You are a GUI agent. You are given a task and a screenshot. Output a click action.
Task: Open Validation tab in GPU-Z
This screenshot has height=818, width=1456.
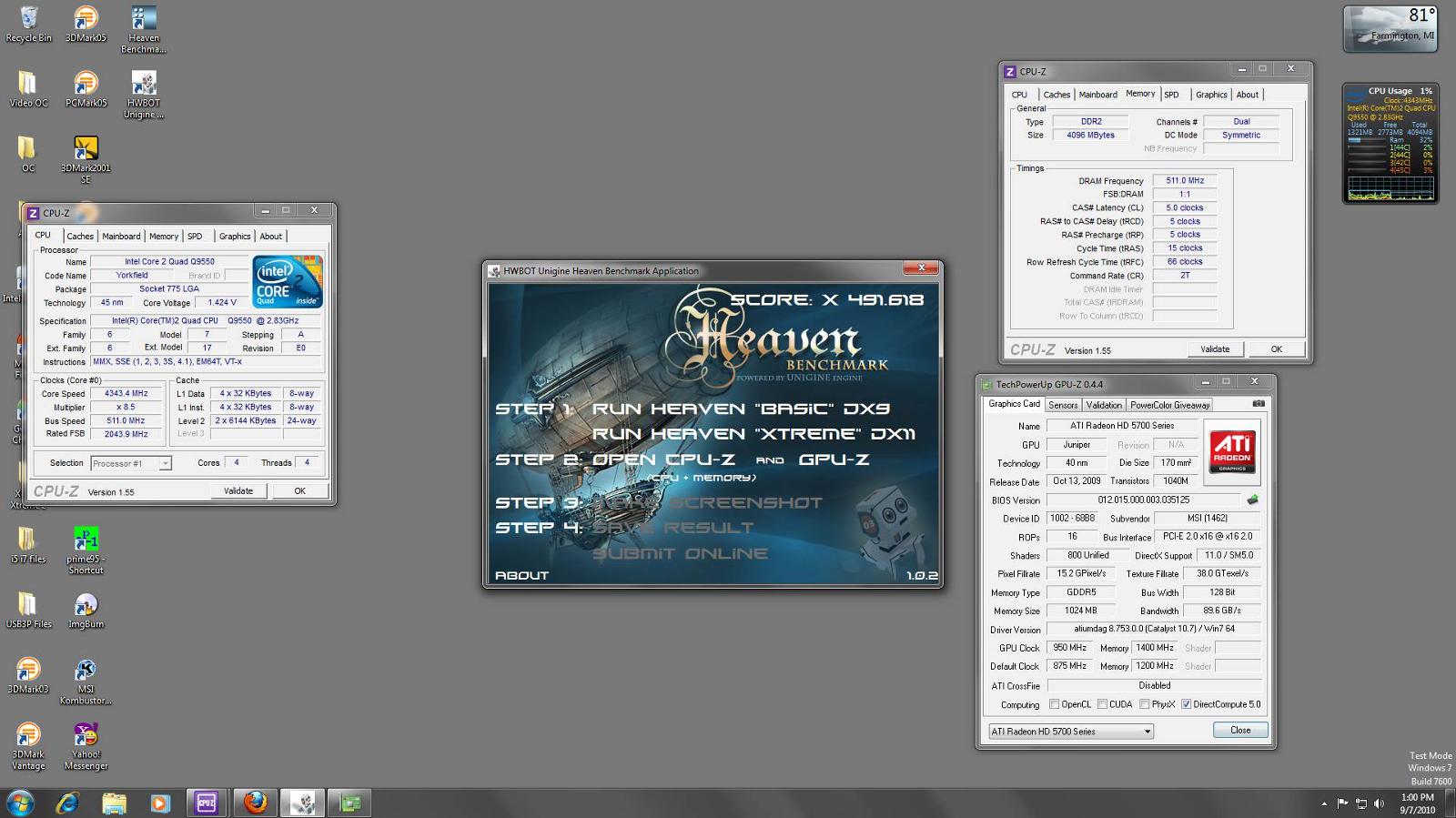tap(1104, 405)
